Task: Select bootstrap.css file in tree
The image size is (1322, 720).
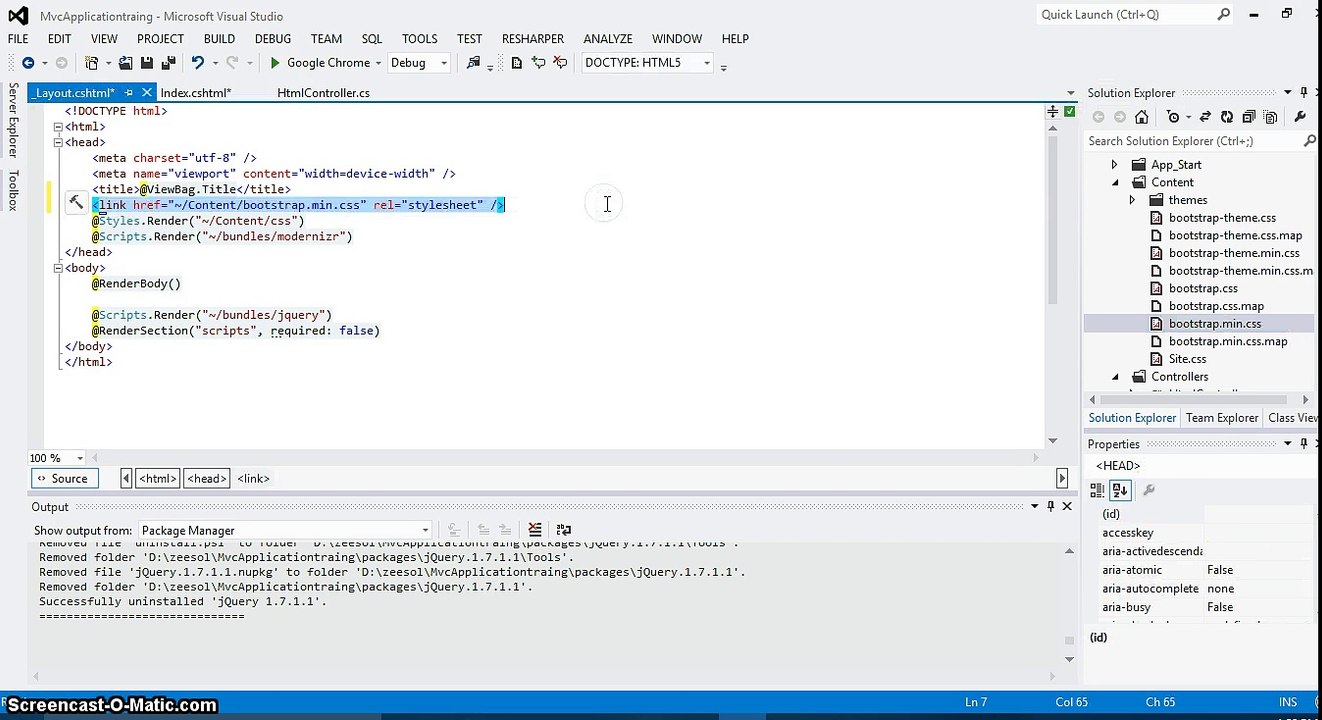Action: 1203,288
